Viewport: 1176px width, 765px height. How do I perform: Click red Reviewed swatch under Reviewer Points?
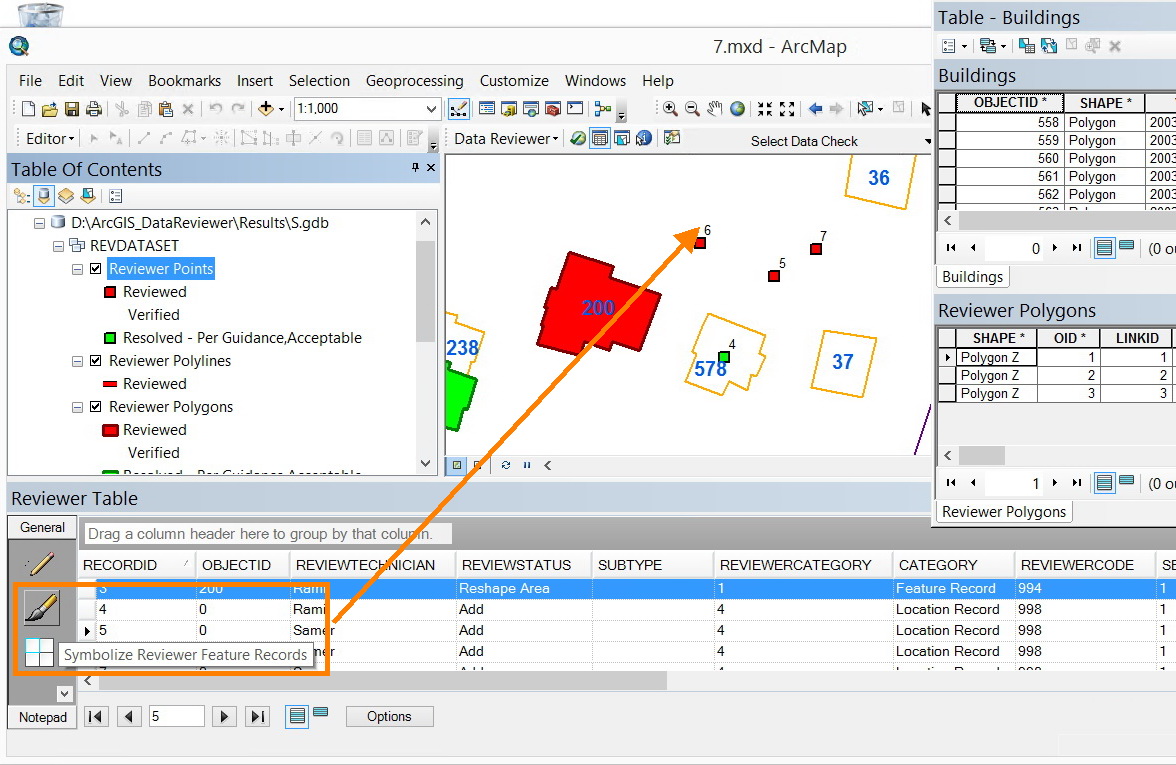pos(110,292)
